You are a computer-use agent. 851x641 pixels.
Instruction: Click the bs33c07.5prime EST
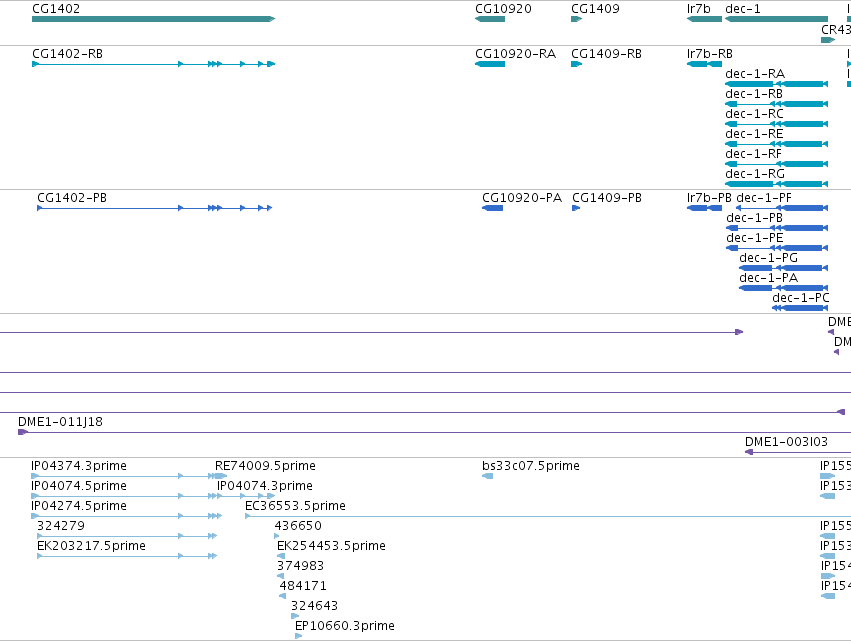[x=487, y=476]
